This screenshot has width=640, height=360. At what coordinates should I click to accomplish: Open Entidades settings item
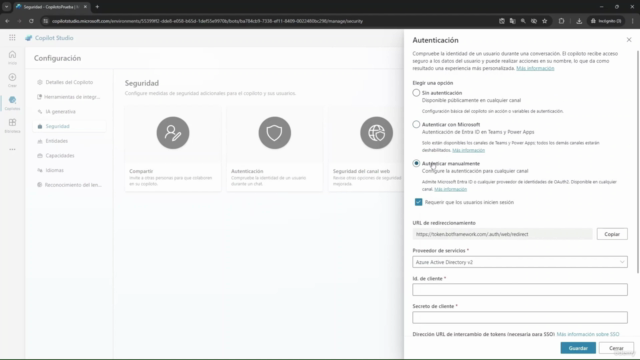[x=69, y=141]
